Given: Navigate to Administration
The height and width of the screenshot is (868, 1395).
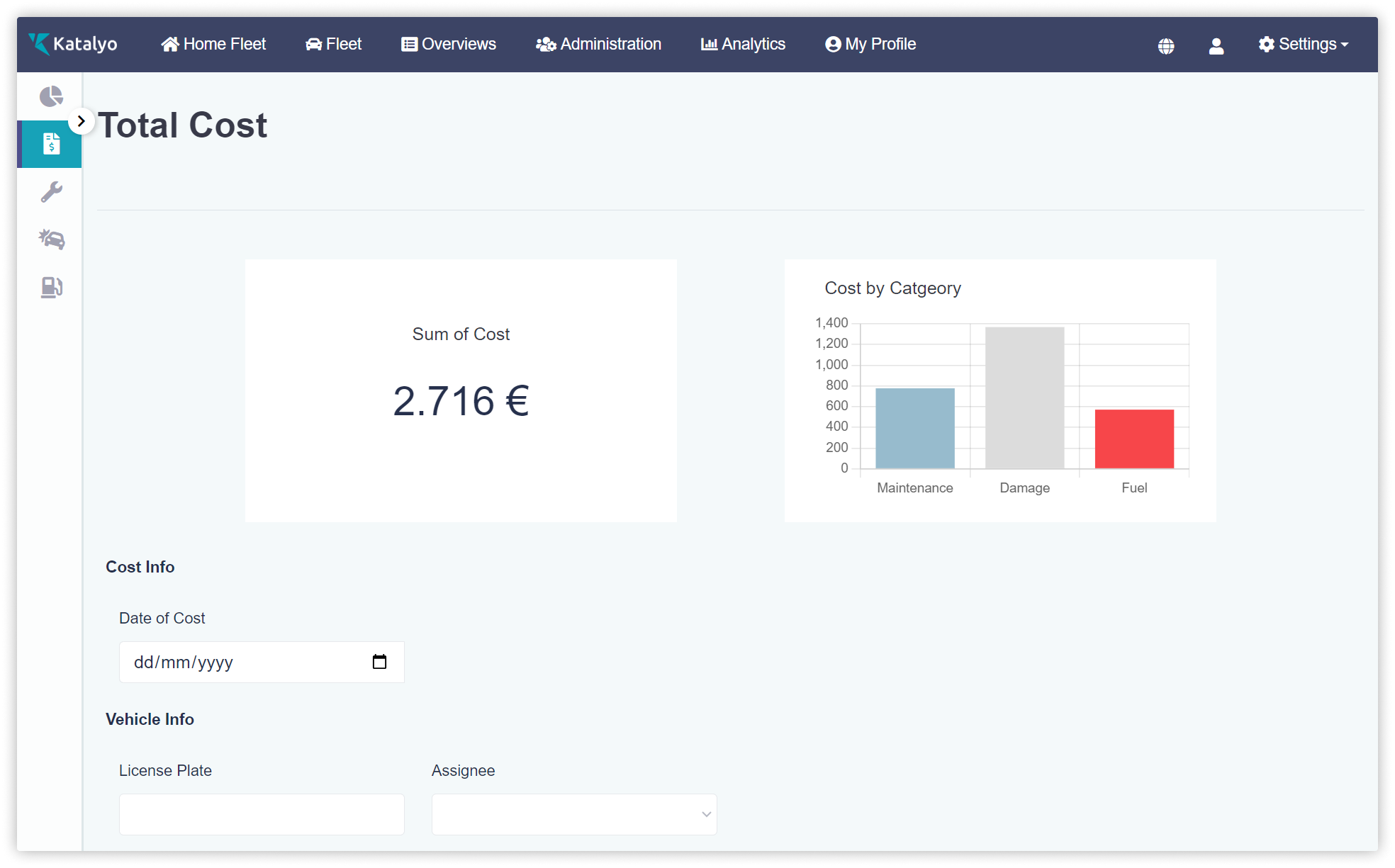Looking at the screenshot, I should pos(599,44).
